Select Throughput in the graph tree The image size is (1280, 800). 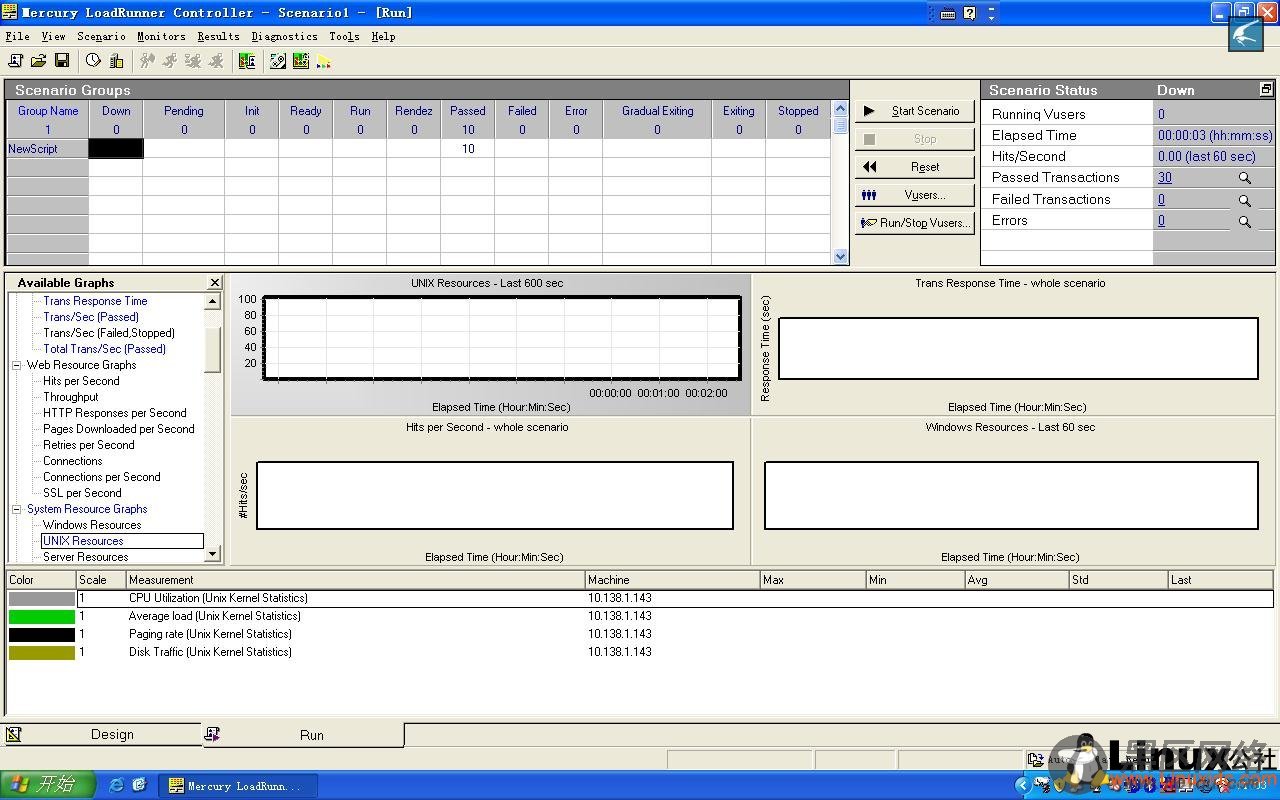point(70,397)
